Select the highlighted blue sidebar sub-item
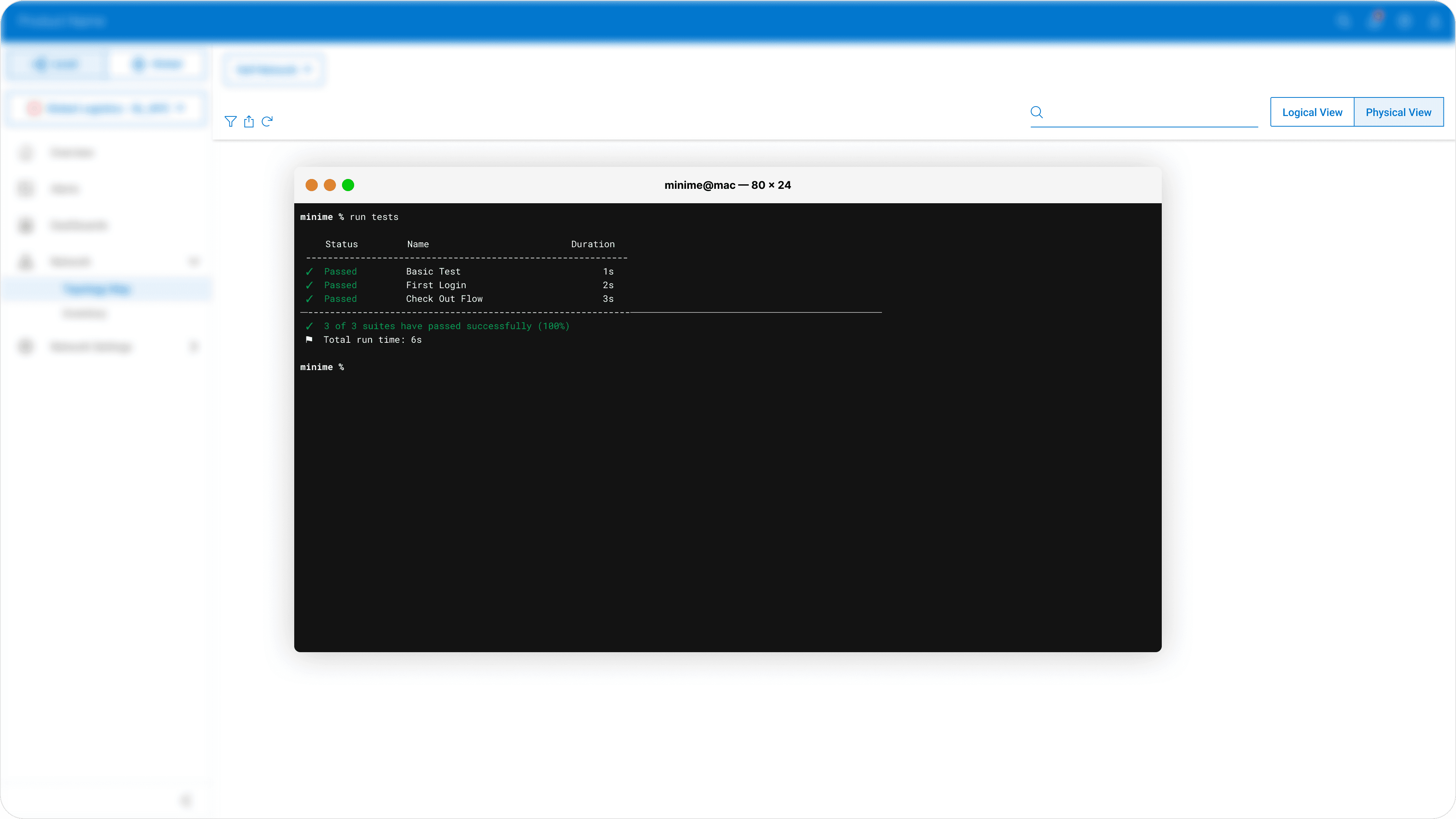This screenshot has height=819, width=1456. 97,289
